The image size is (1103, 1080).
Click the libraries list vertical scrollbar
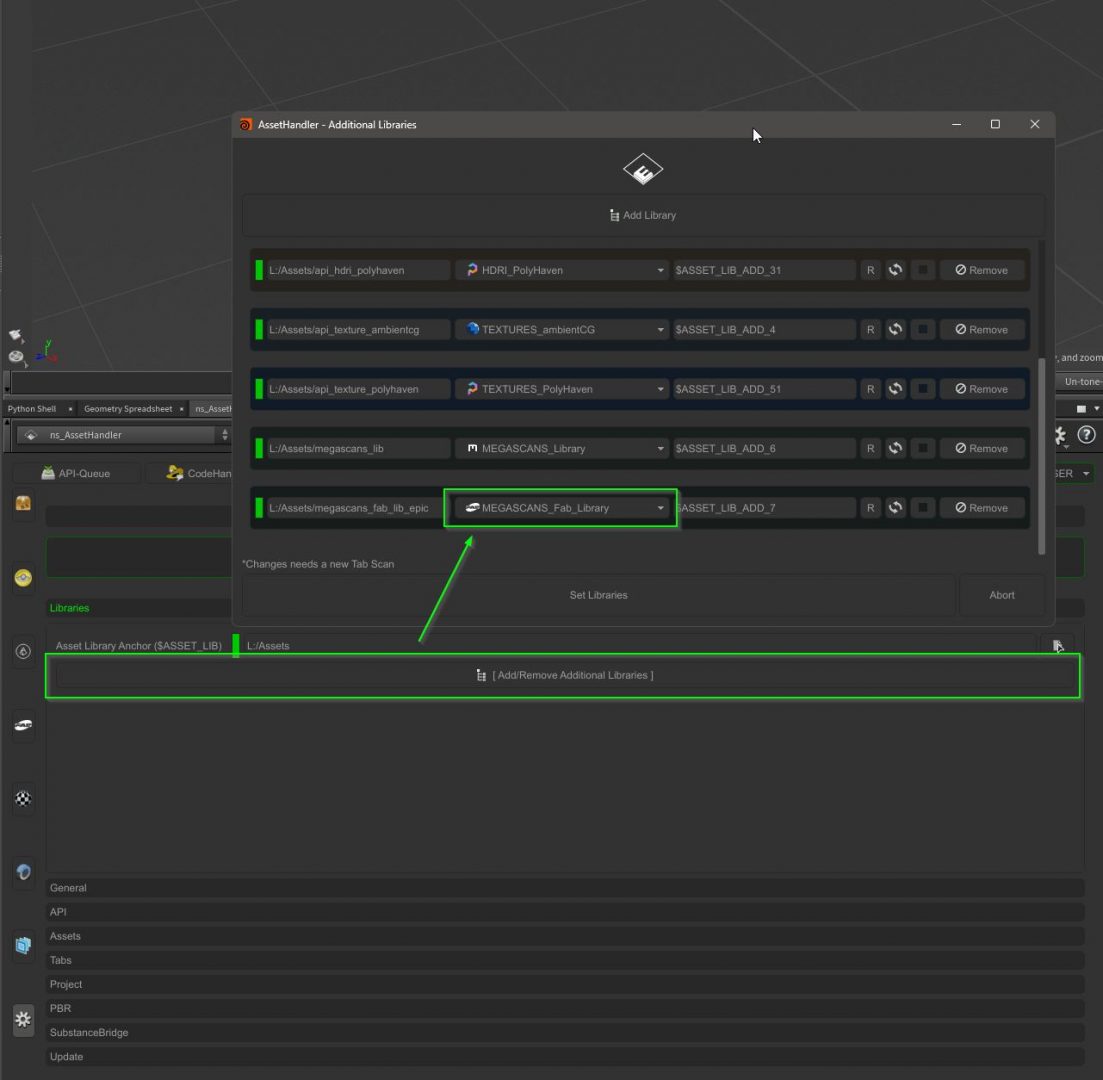1041,457
